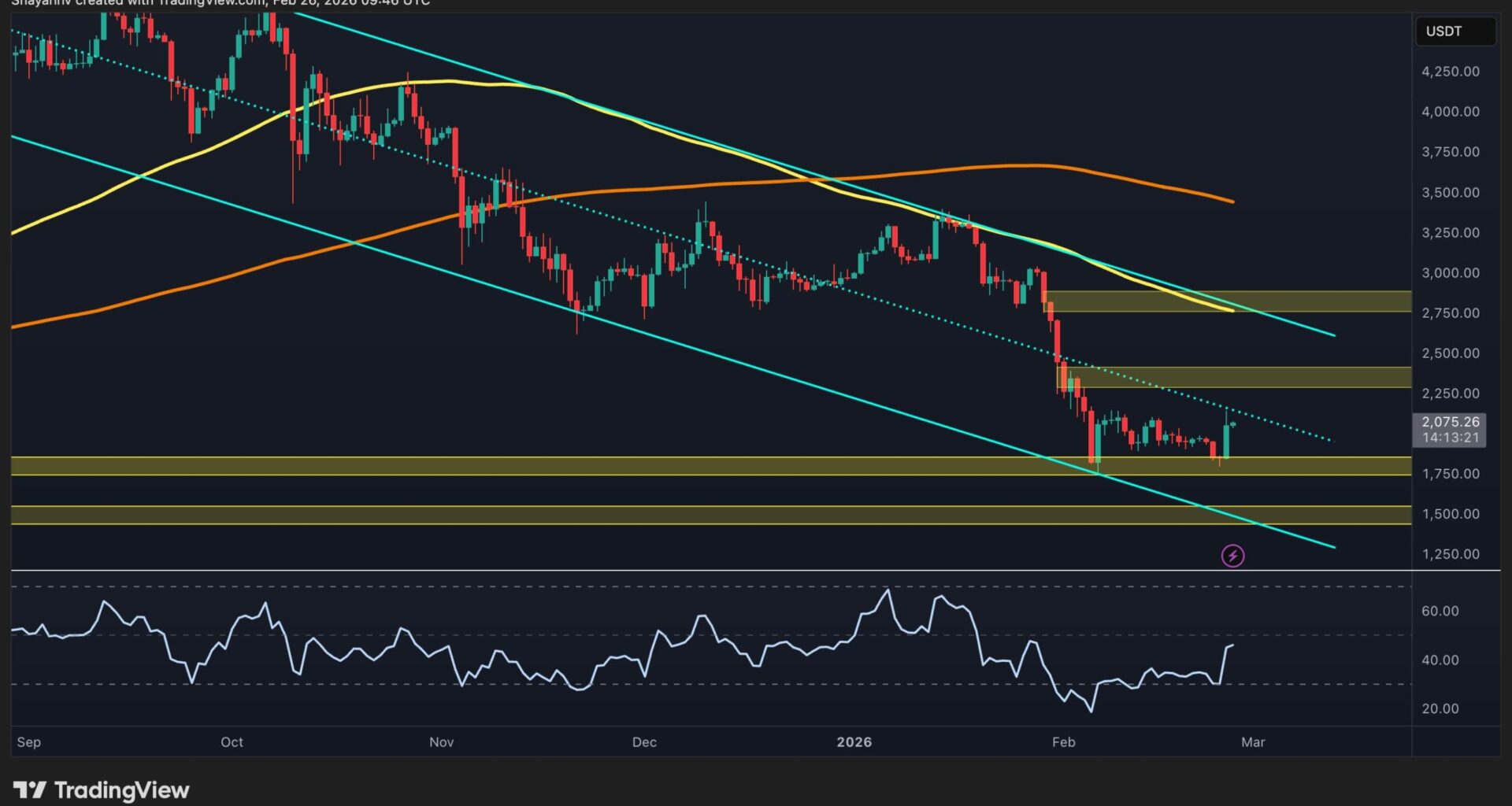The width and height of the screenshot is (1512, 806).
Task: Select the Oct label on time axis
Action: point(232,742)
